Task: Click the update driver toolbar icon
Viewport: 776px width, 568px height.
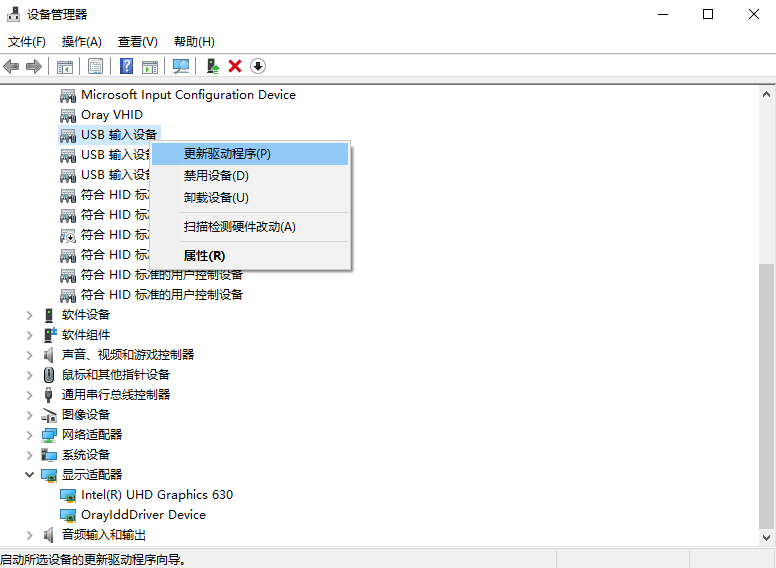Action: (x=213, y=66)
